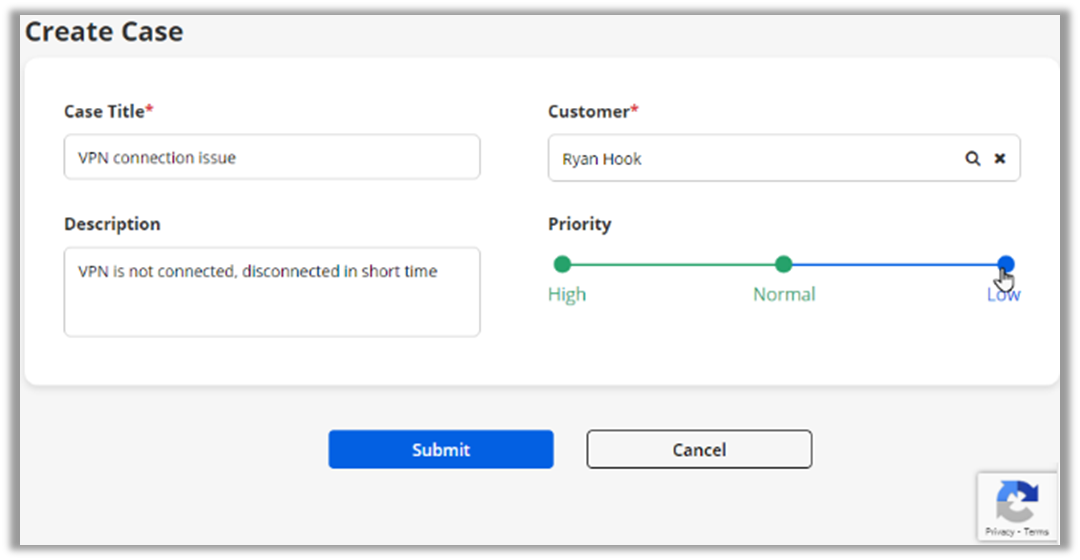
Task: Click the "Case Title" field label
Action: [x=104, y=112]
